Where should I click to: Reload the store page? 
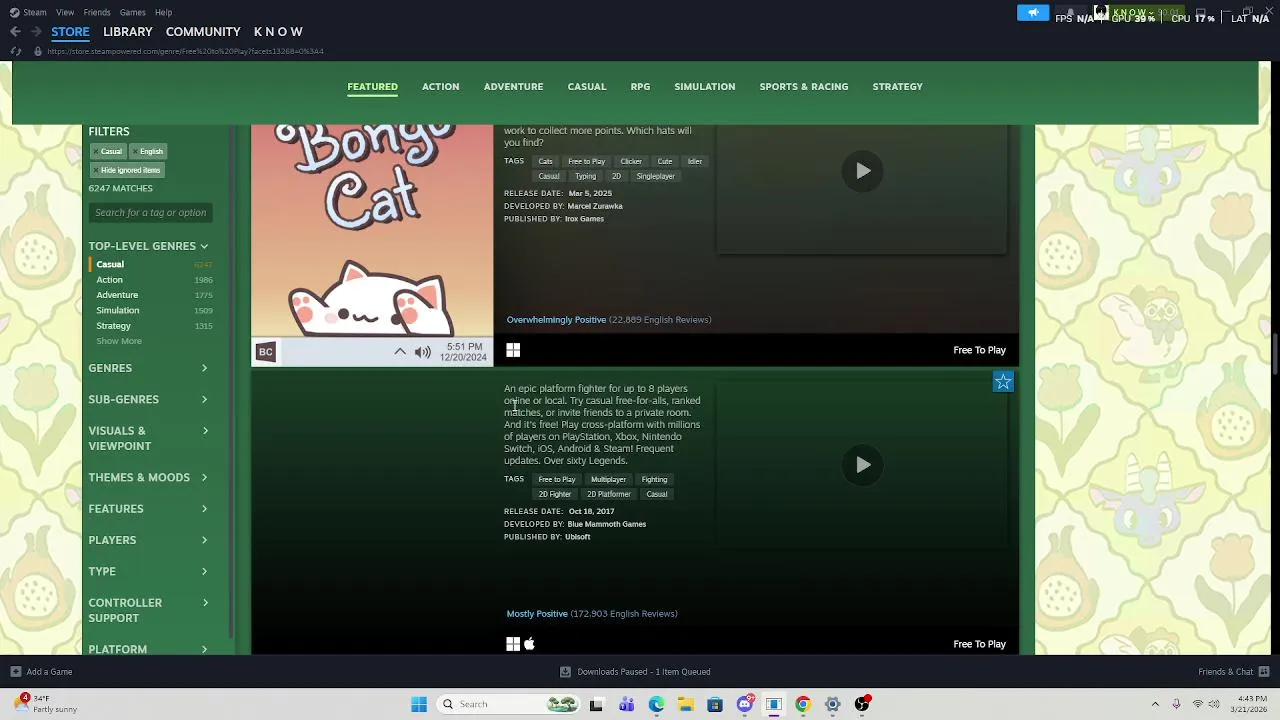[x=16, y=51]
